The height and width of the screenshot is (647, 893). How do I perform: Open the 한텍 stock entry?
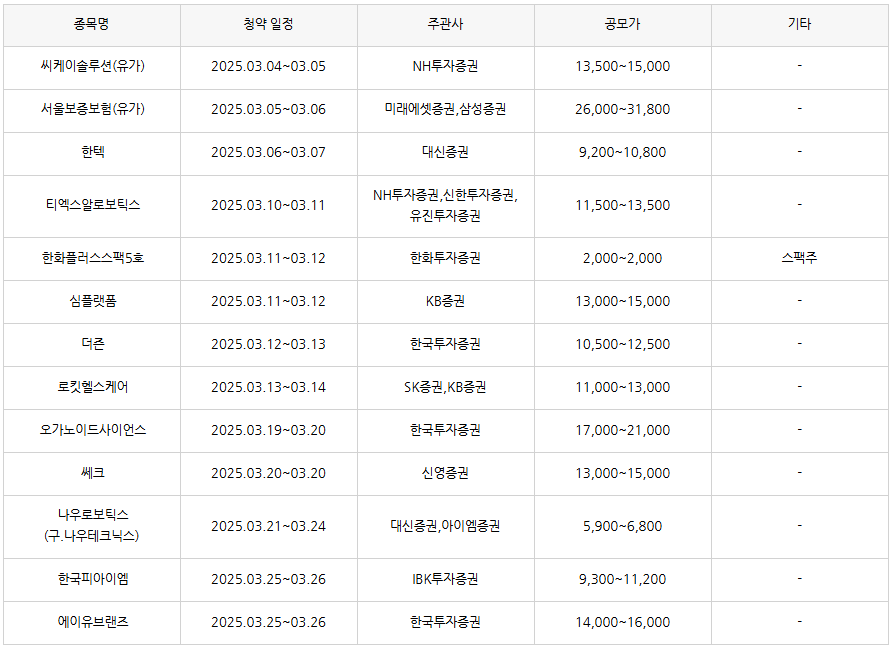[92, 152]
